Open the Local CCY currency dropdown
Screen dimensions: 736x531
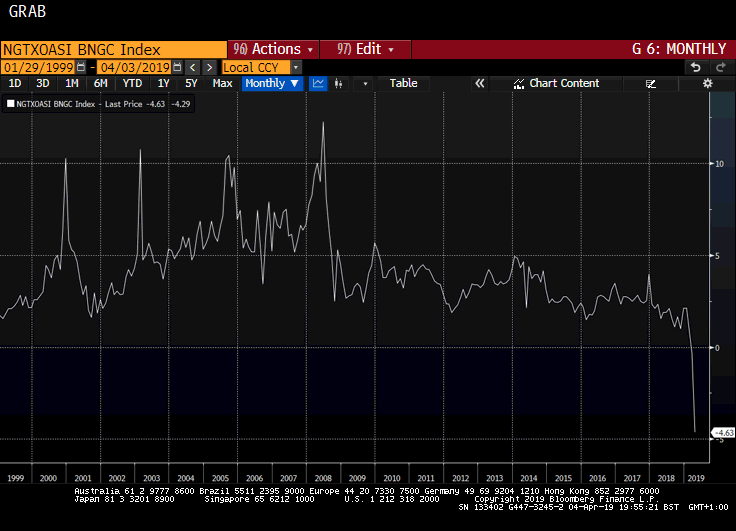point(296,67)
